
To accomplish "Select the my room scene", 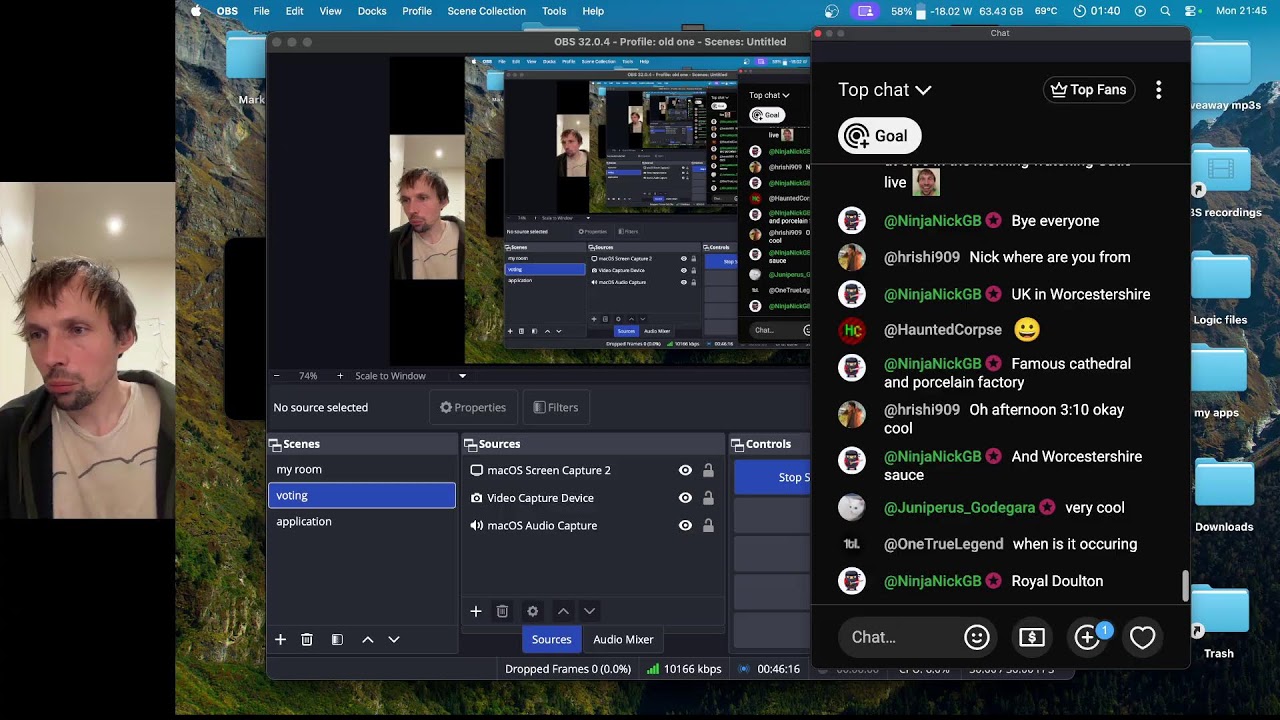I will pos(362,469).
